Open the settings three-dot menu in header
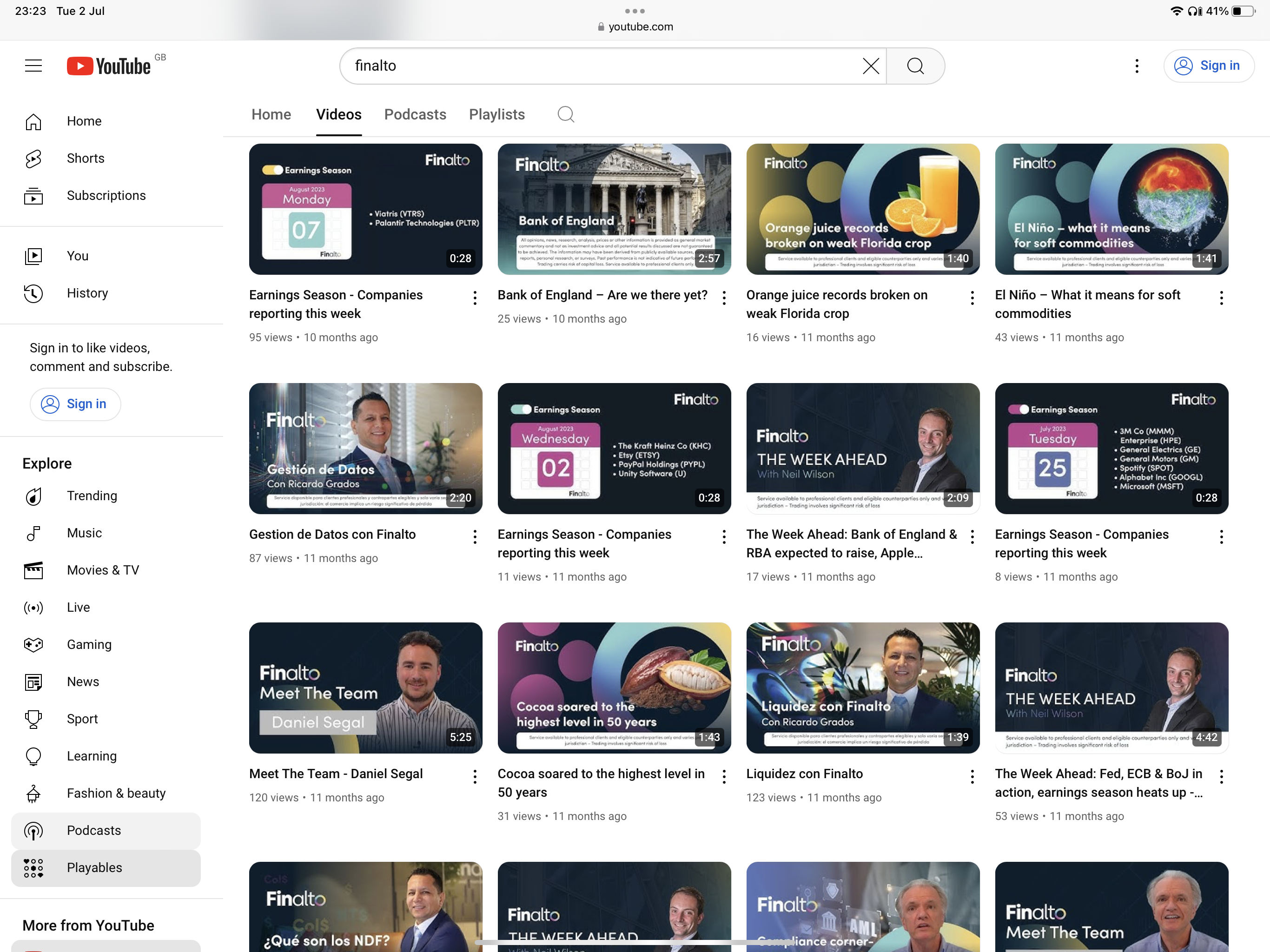The width and height of the screenshot is (1270, 952). [1136, 66]
